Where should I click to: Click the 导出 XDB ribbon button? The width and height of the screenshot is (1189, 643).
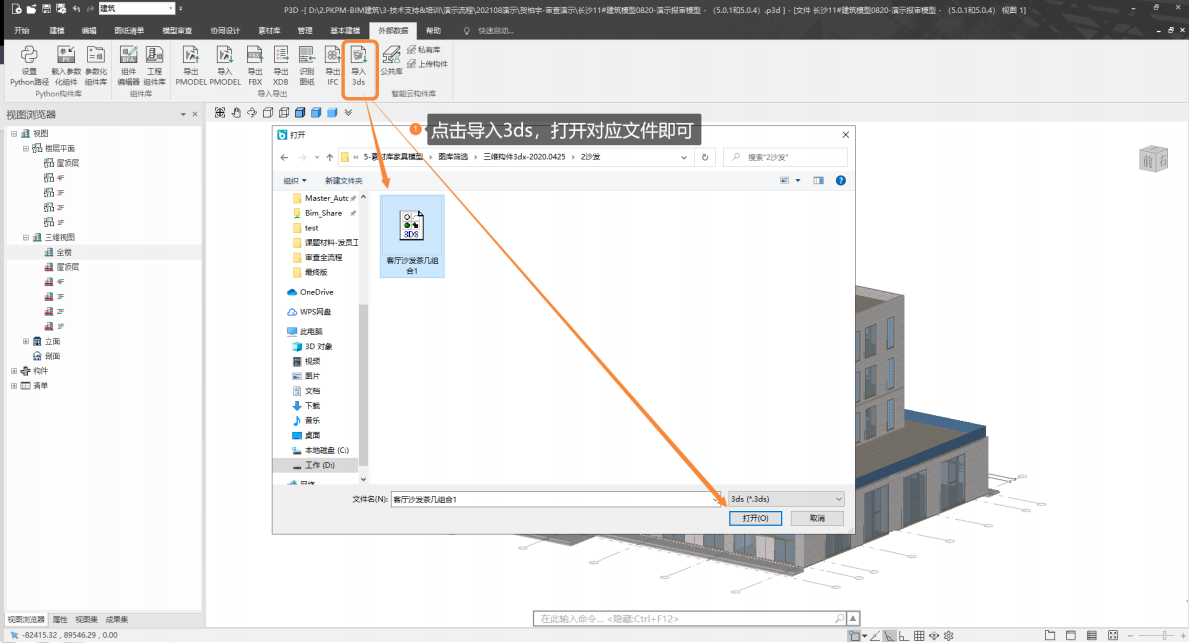281,65
